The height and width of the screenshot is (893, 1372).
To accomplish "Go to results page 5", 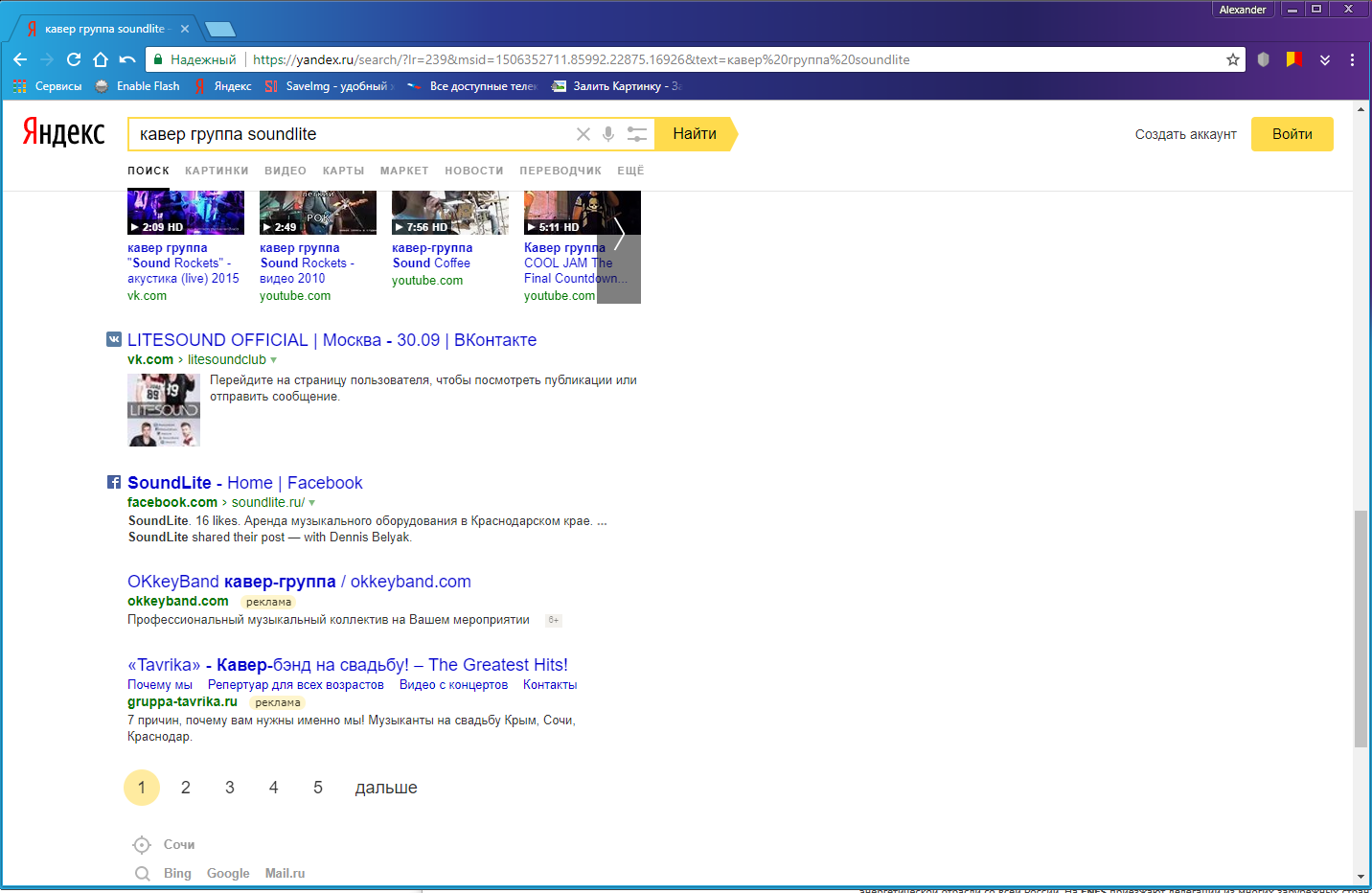I will click(x=318, y=788).
